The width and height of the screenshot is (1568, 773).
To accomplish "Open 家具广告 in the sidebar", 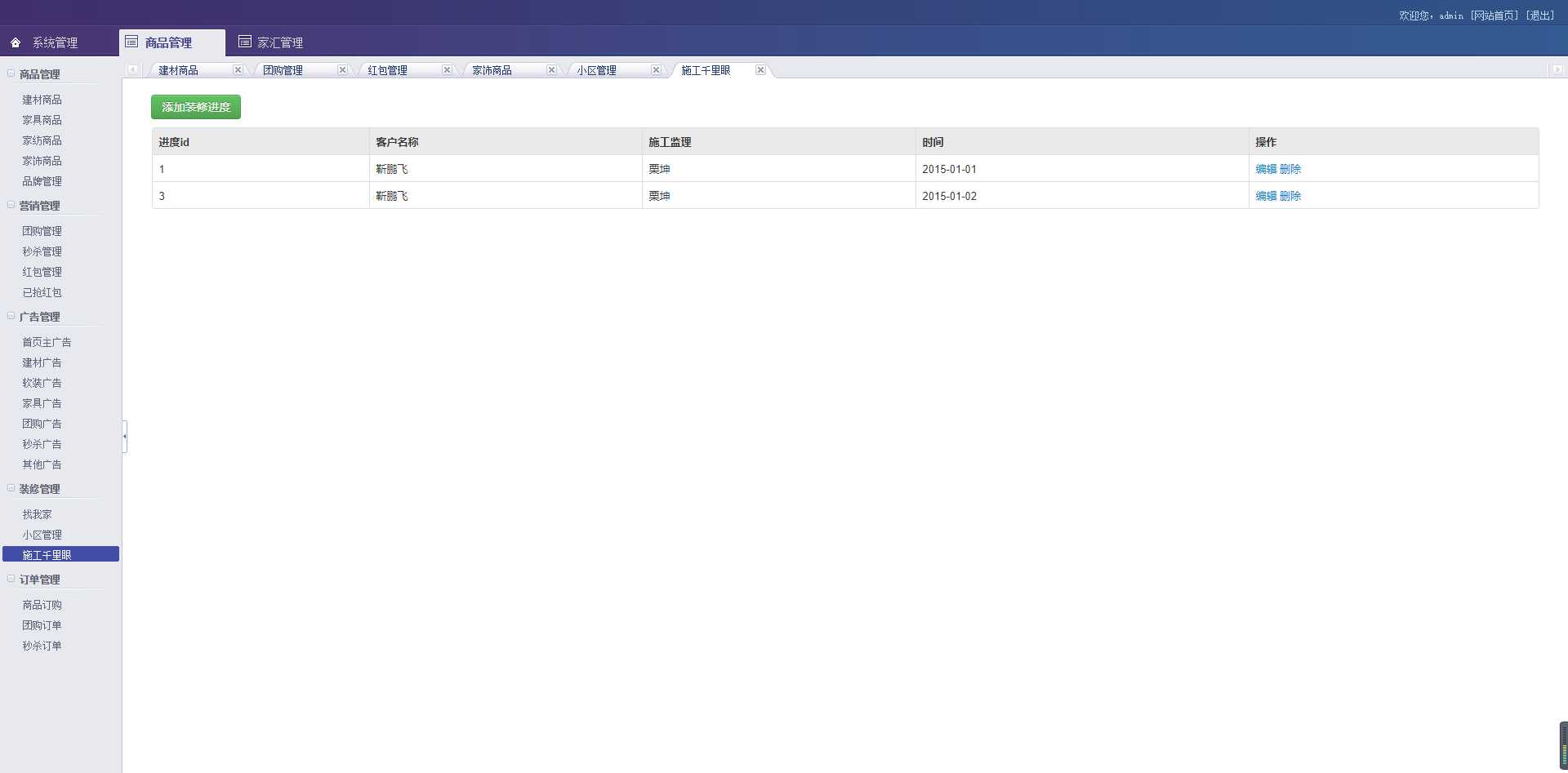I will [x=42, y=403].
